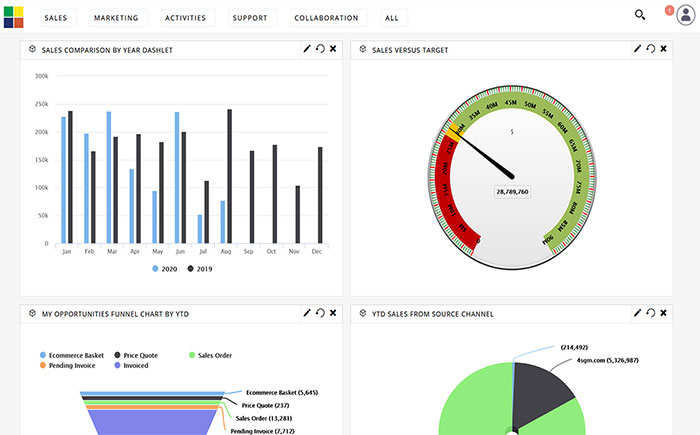This screenshot has height=435, width=700.
Task: Click YTD Sales From Source Channel title
Action: (433, 314)
